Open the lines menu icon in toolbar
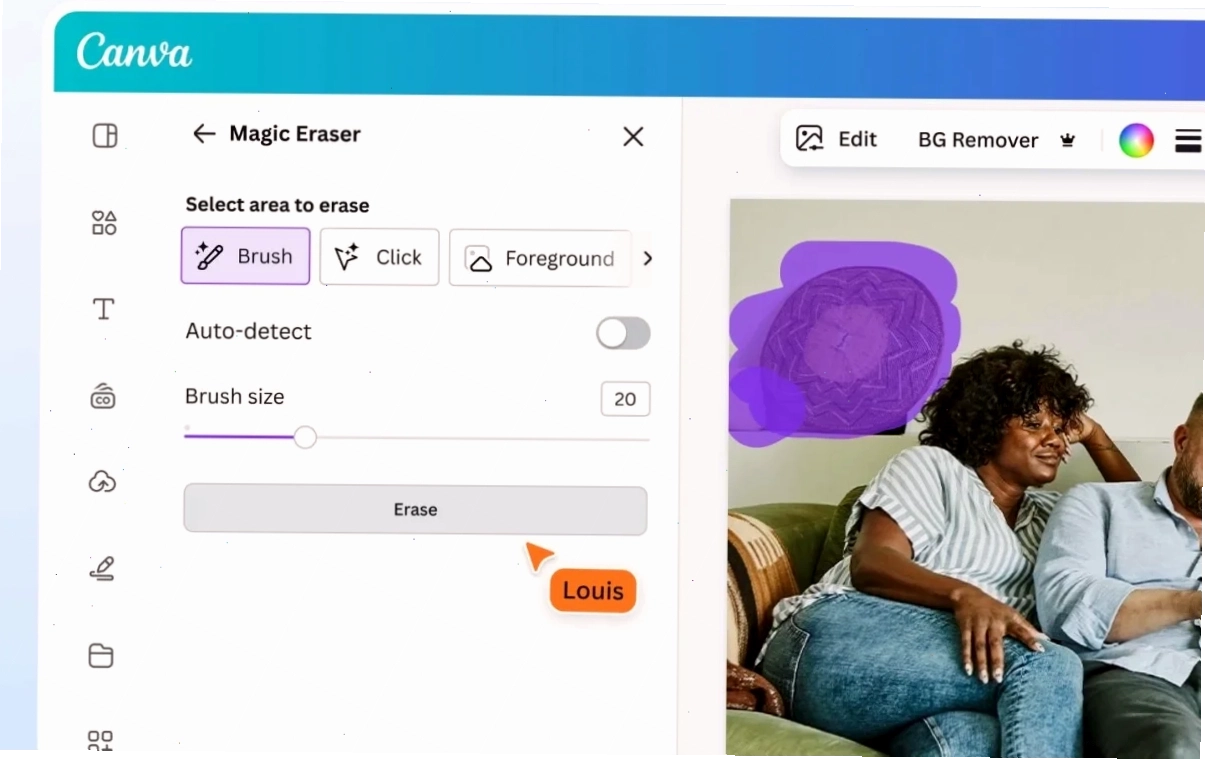This screenshot has width=1205, height=759. 1188,140
